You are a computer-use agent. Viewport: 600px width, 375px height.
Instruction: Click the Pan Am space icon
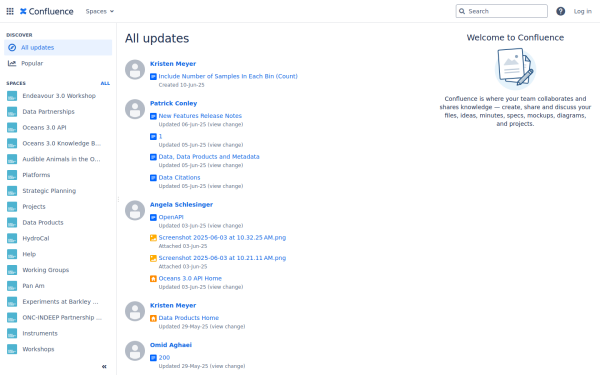[x=12, y=286]
